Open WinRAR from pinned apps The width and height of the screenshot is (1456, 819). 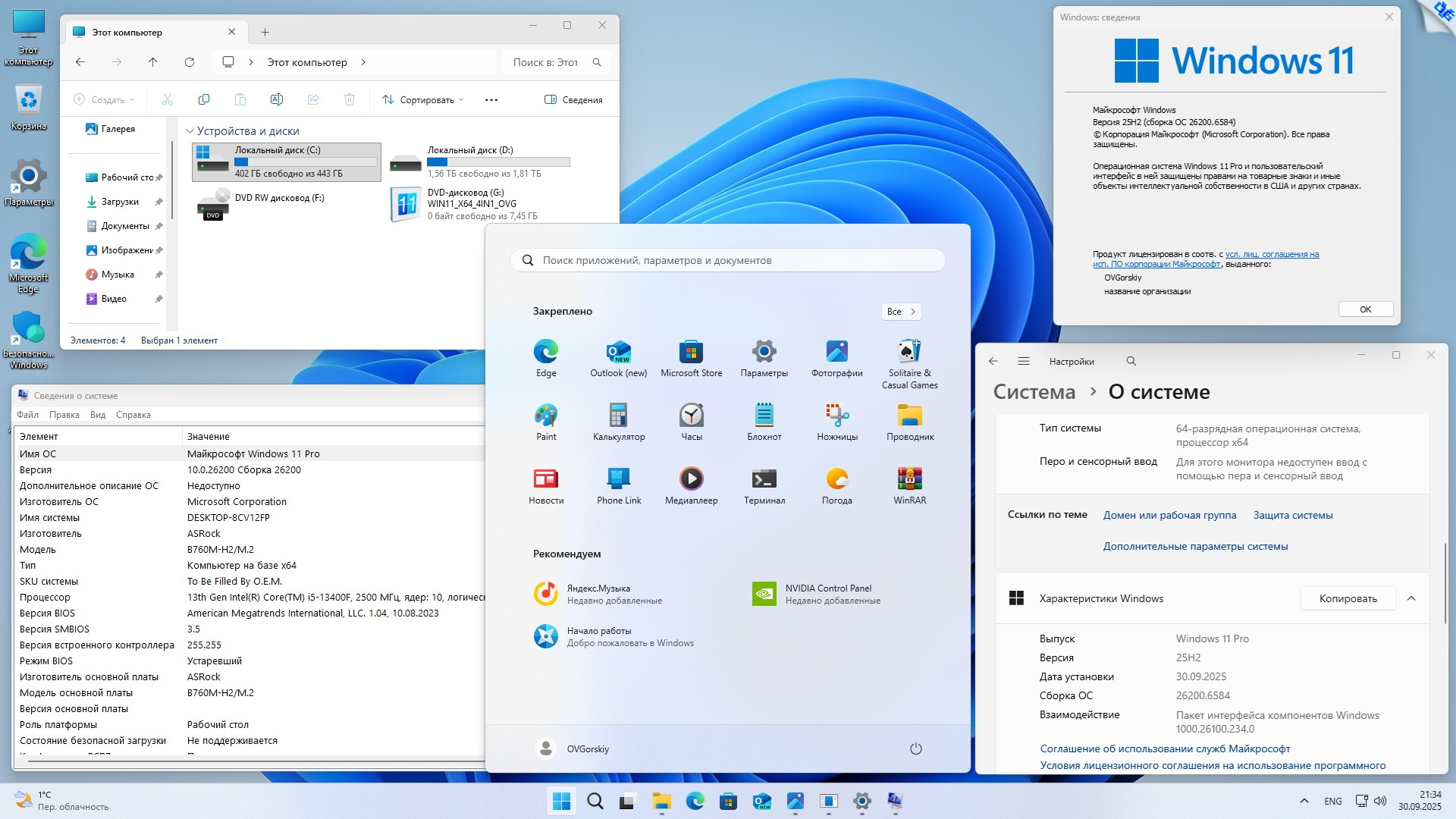point(909,485)
